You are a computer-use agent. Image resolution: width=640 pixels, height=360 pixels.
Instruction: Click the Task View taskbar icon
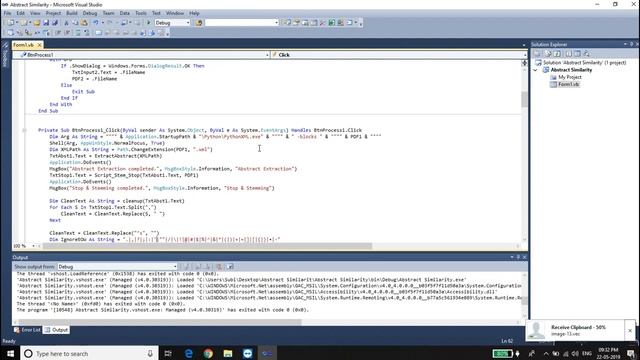coord(168,353)
